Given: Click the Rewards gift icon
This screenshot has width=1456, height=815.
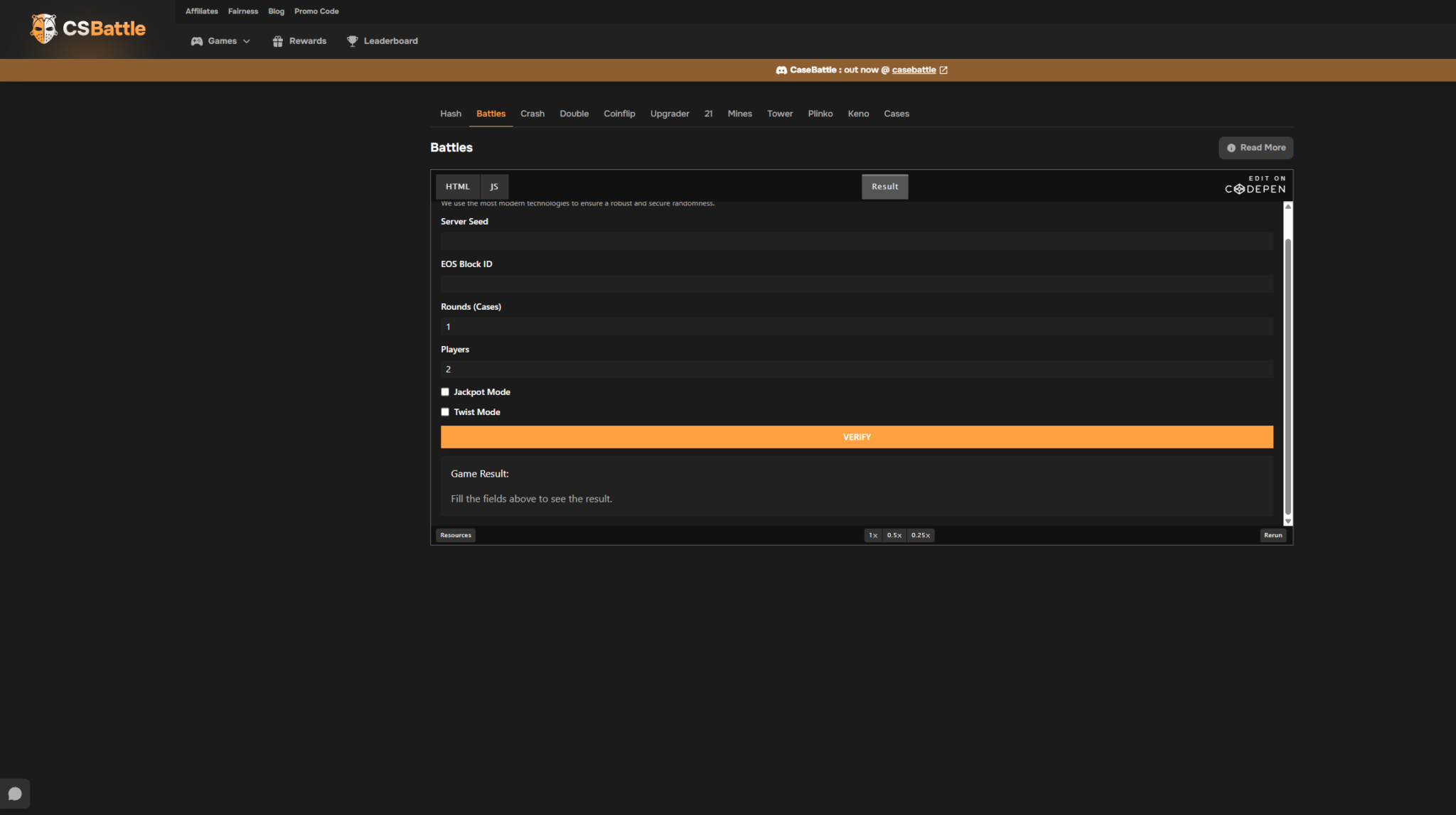Looking at the screenshot, I should [x=278, y=41].
